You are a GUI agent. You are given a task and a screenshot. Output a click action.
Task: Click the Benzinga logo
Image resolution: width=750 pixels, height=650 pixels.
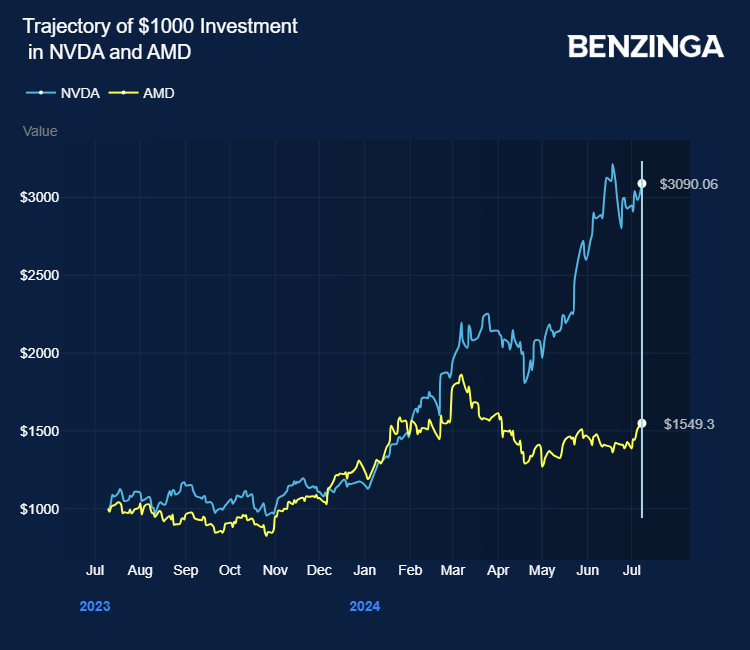[645, 46]
